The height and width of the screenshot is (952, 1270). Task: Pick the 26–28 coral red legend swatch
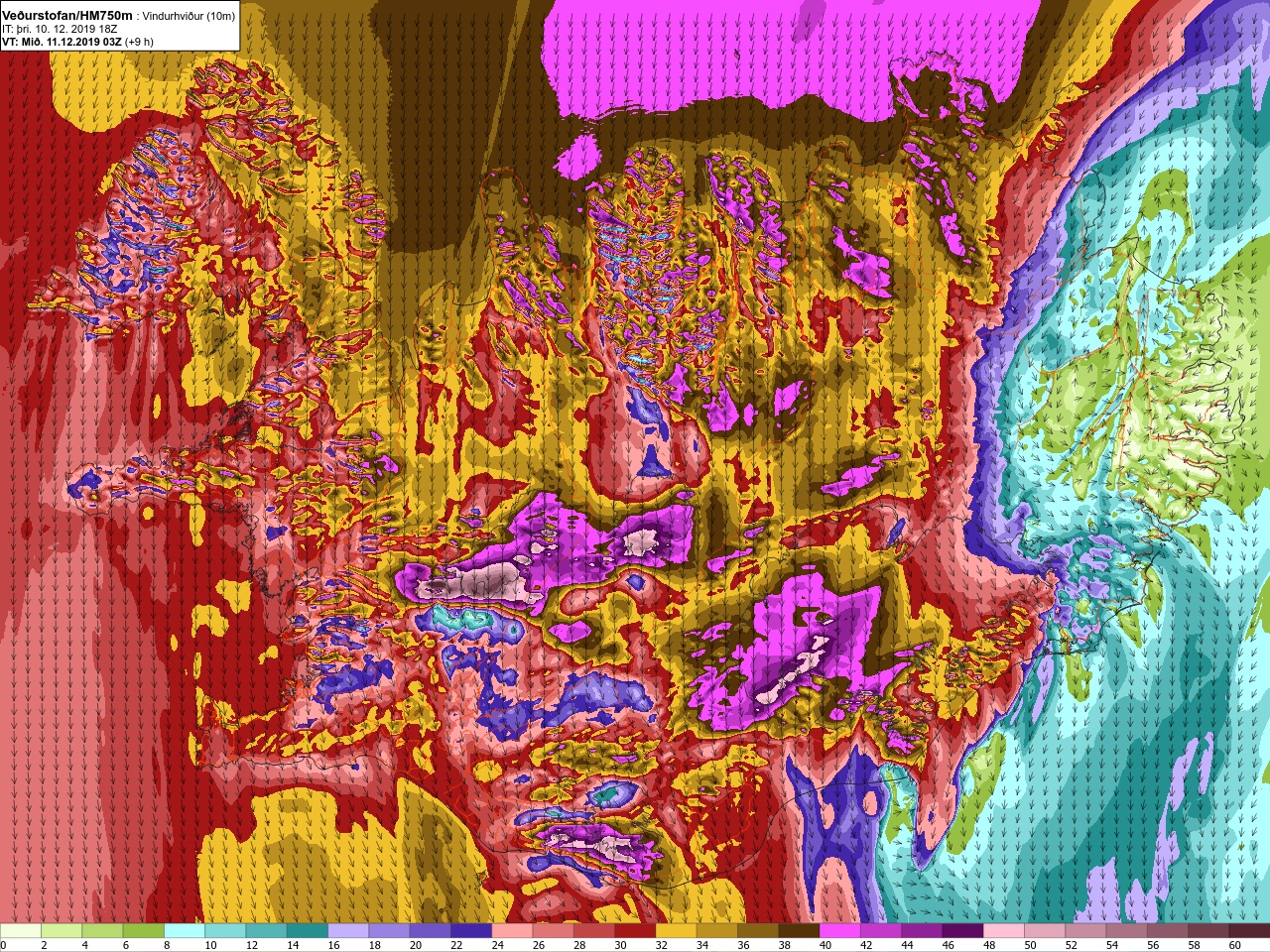[x=554, y=931]
